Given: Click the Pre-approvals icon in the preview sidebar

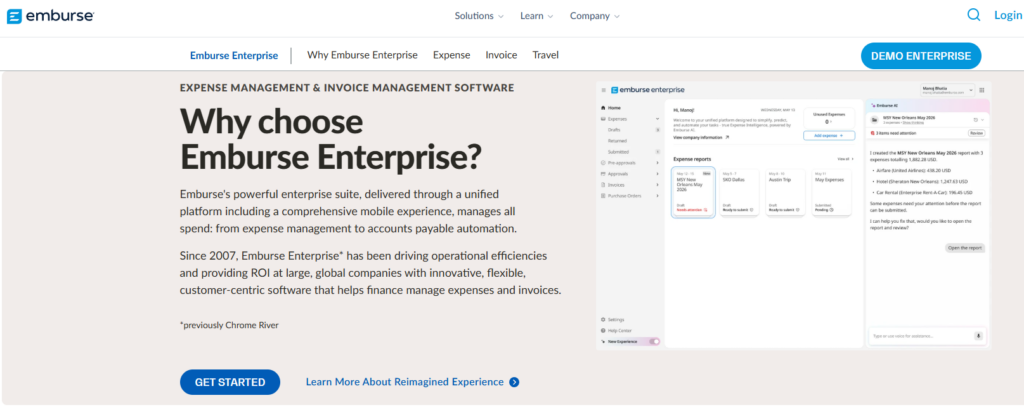Looking at the screenshot, I should pyautogui.click(x=603, y=163).
